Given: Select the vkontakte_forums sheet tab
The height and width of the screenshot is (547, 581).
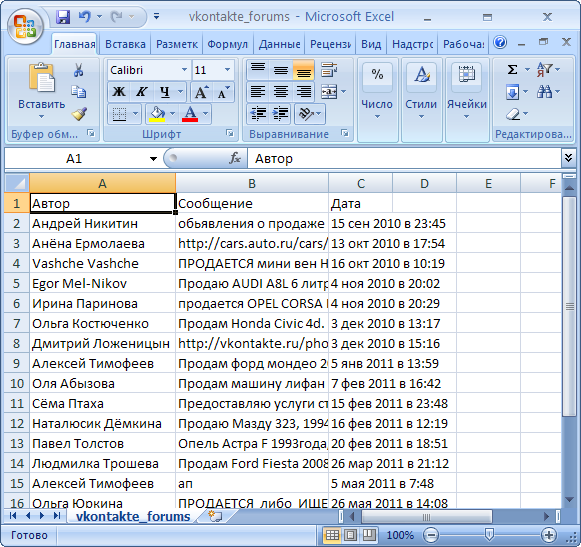Looking at the screenshot, I should tap(133, 516).
